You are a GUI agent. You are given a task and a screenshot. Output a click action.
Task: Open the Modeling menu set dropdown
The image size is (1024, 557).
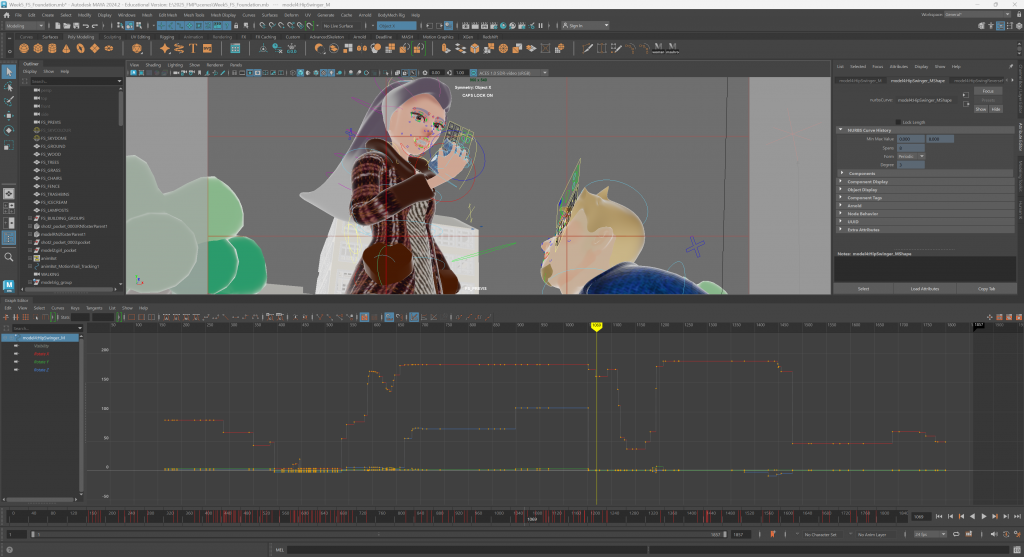pos(27,26)
